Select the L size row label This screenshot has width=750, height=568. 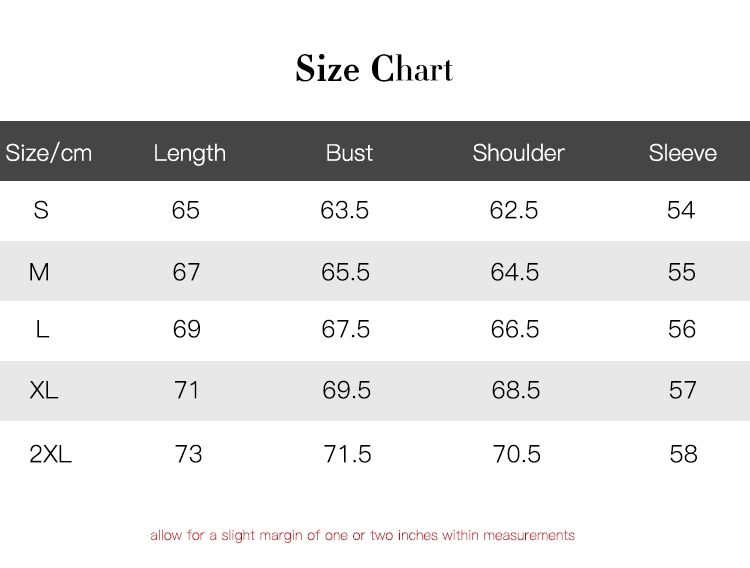coord(42,330)
